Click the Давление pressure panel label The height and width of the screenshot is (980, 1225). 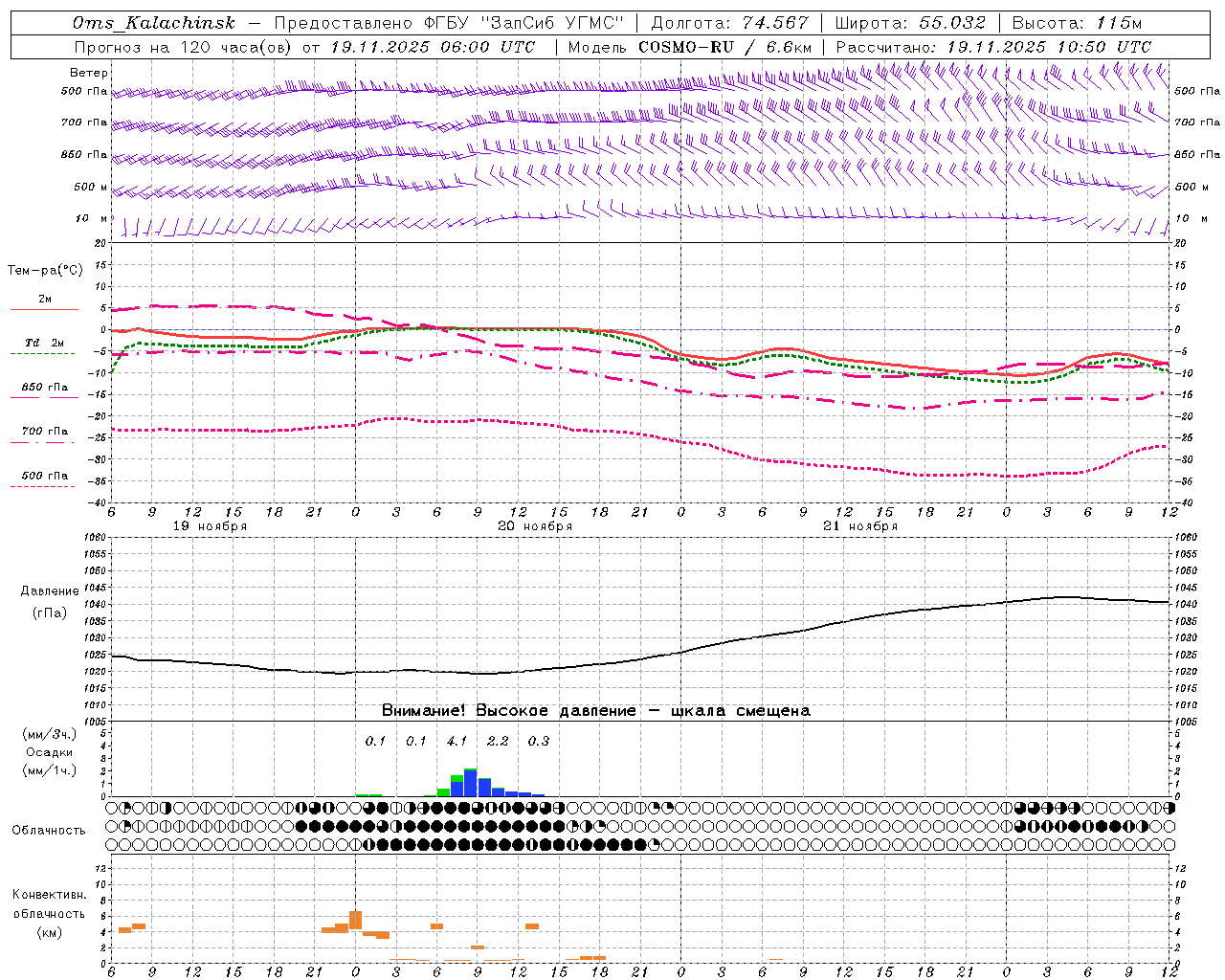pyautogui.click(x=49, y=591)
